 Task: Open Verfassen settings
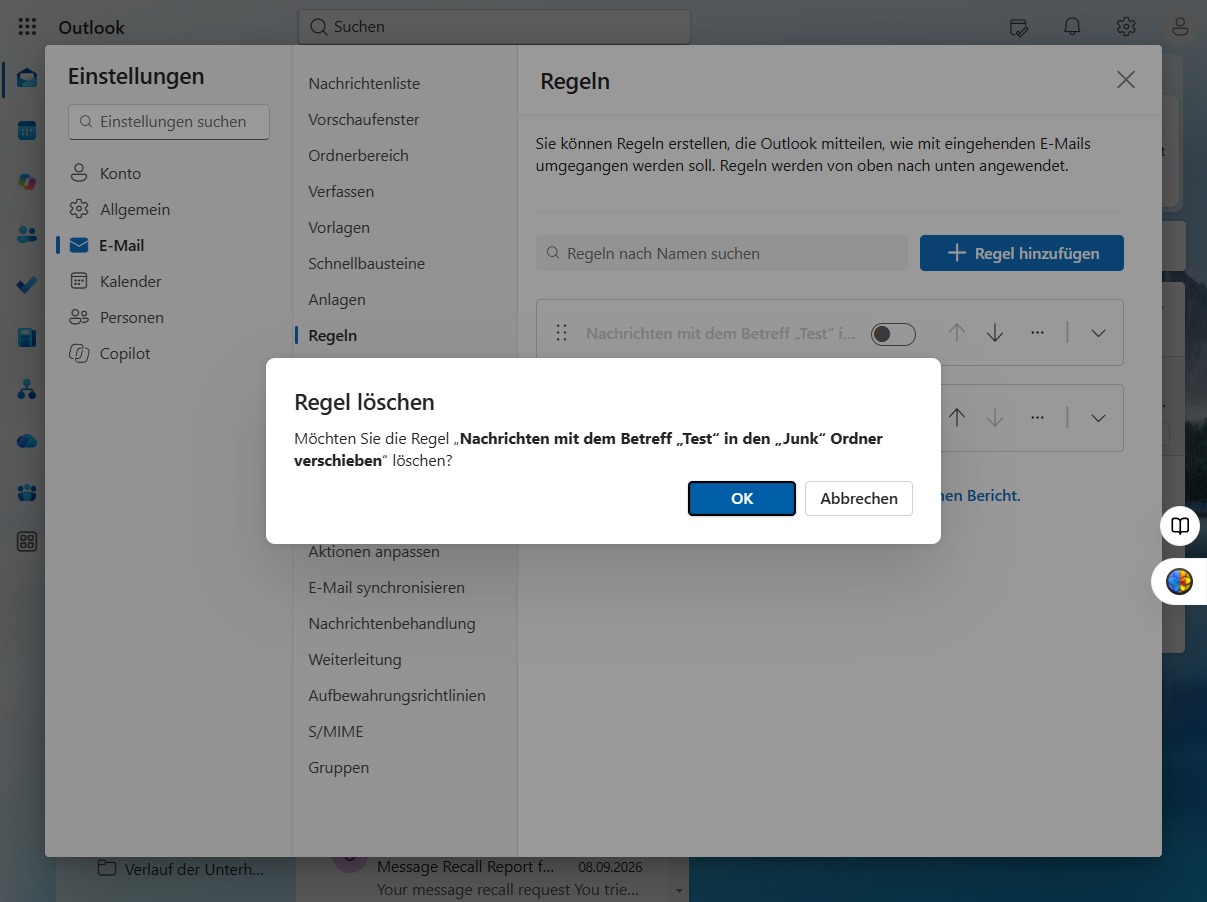point(341,192)
